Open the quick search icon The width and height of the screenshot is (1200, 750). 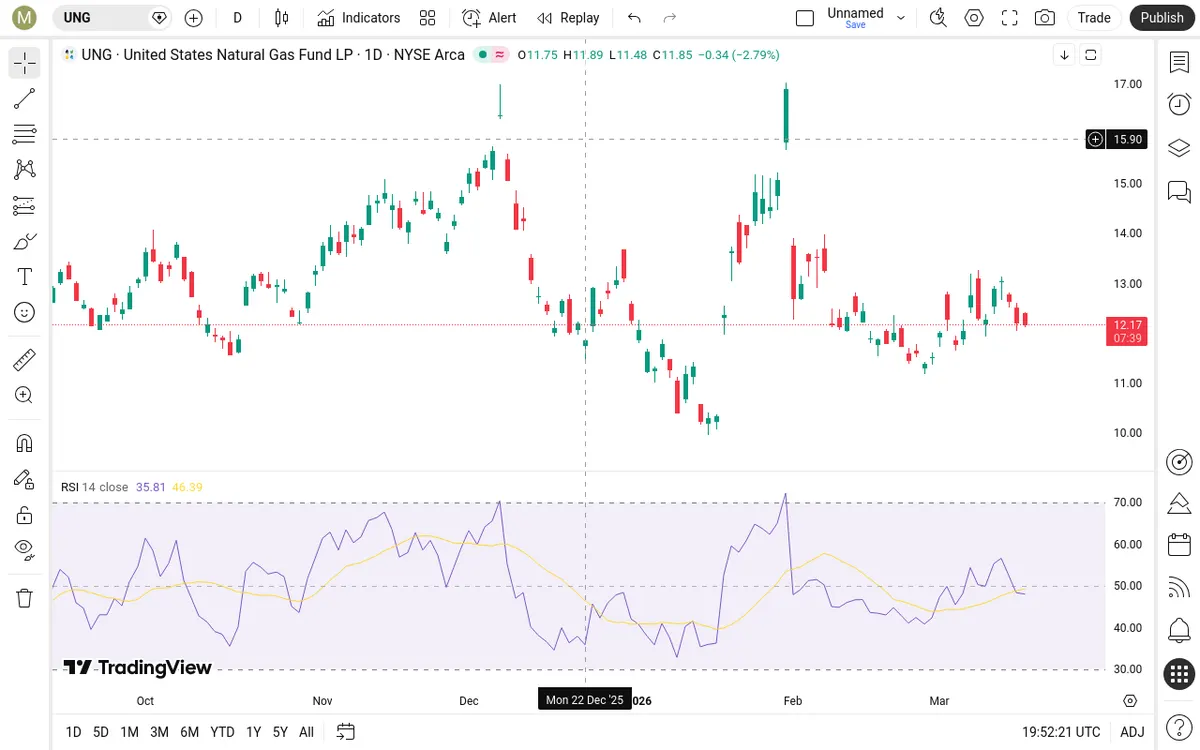click(938, 18)
